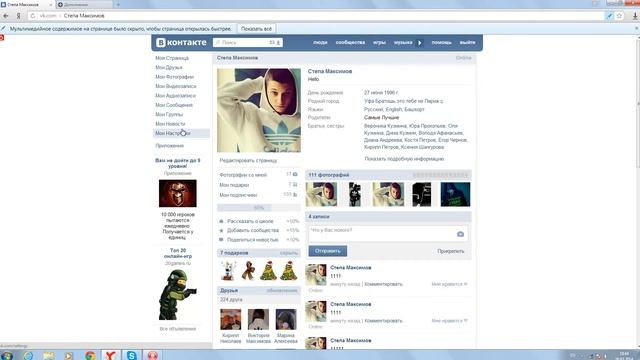Open File Explorer from the taskbar
This screenshot has width=640, height=360.
(49, 355)
